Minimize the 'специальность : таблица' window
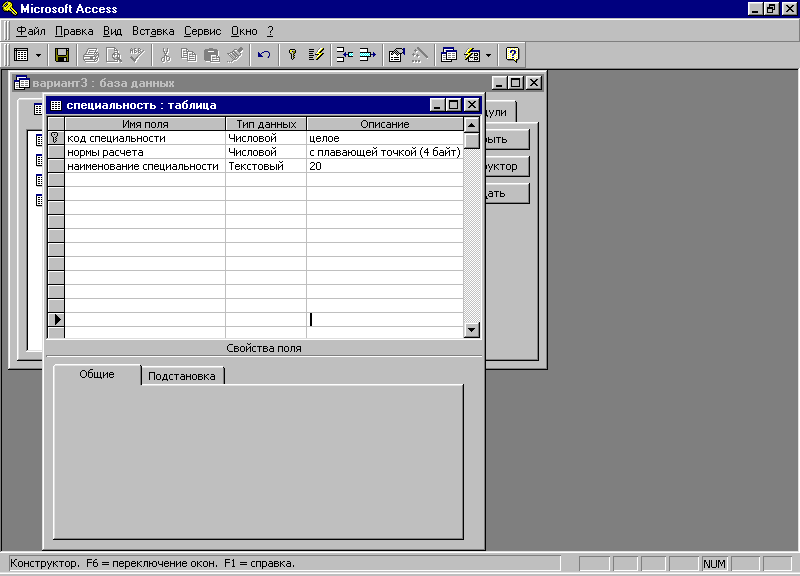 [437, 105]
